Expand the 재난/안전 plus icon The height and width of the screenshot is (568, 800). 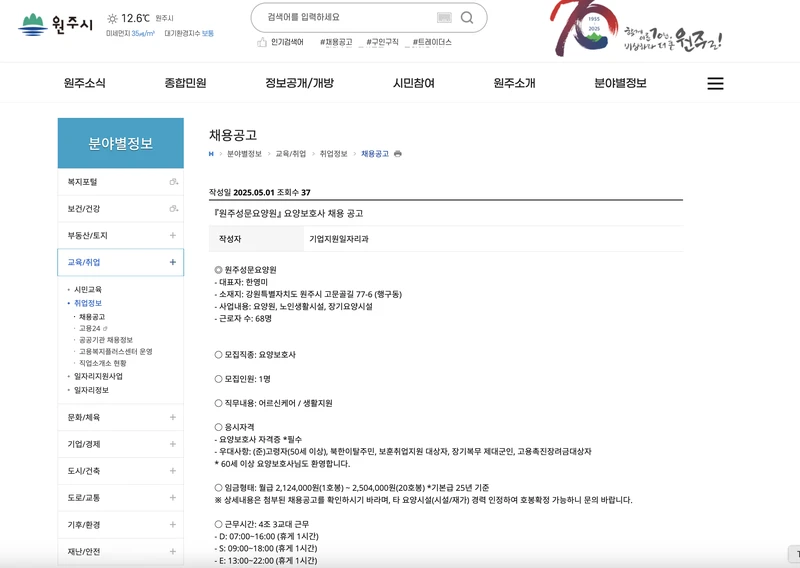173,551
